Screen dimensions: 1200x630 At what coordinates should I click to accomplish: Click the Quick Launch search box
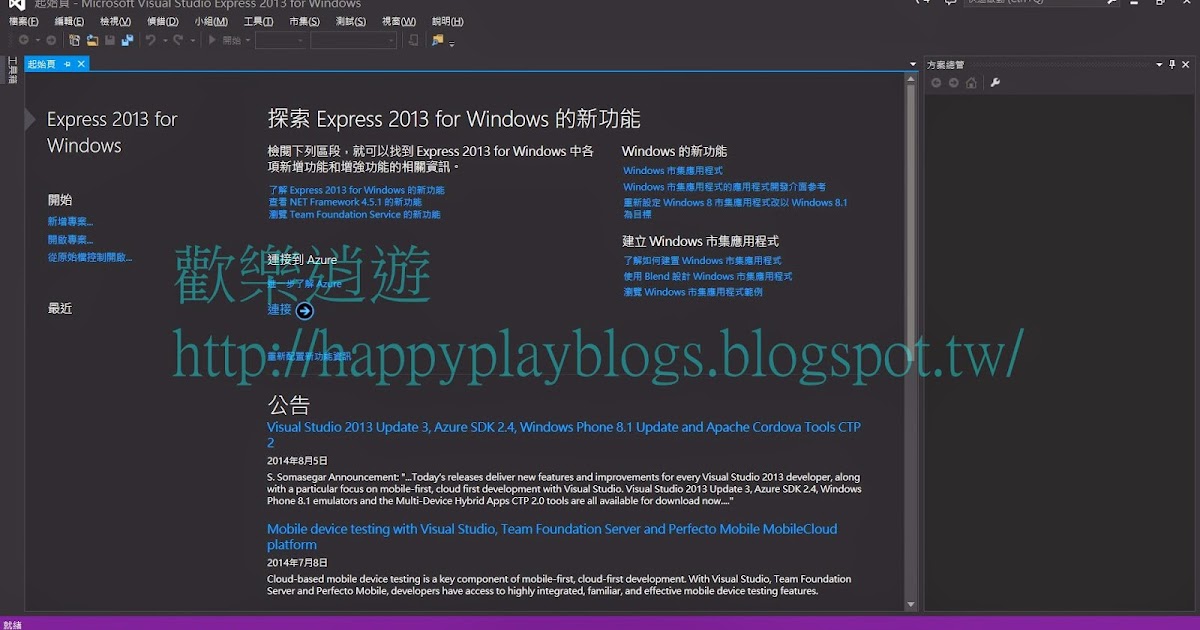click(1040, 3)
